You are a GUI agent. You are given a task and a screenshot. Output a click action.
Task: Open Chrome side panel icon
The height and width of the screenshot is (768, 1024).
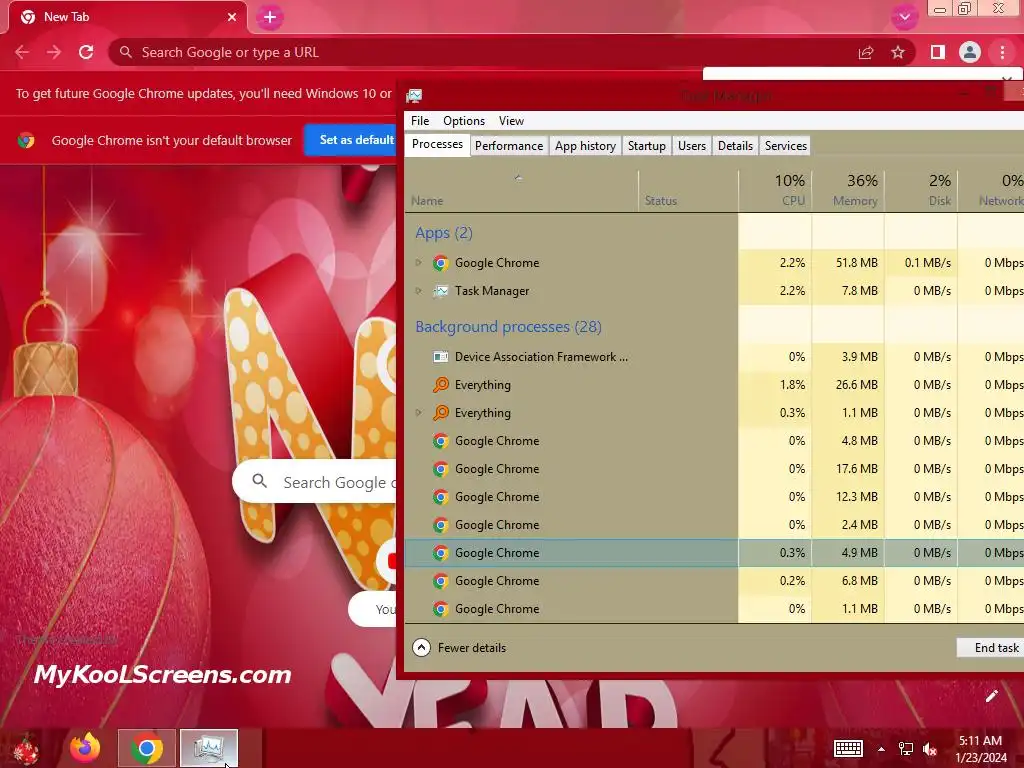coord(938,52)
